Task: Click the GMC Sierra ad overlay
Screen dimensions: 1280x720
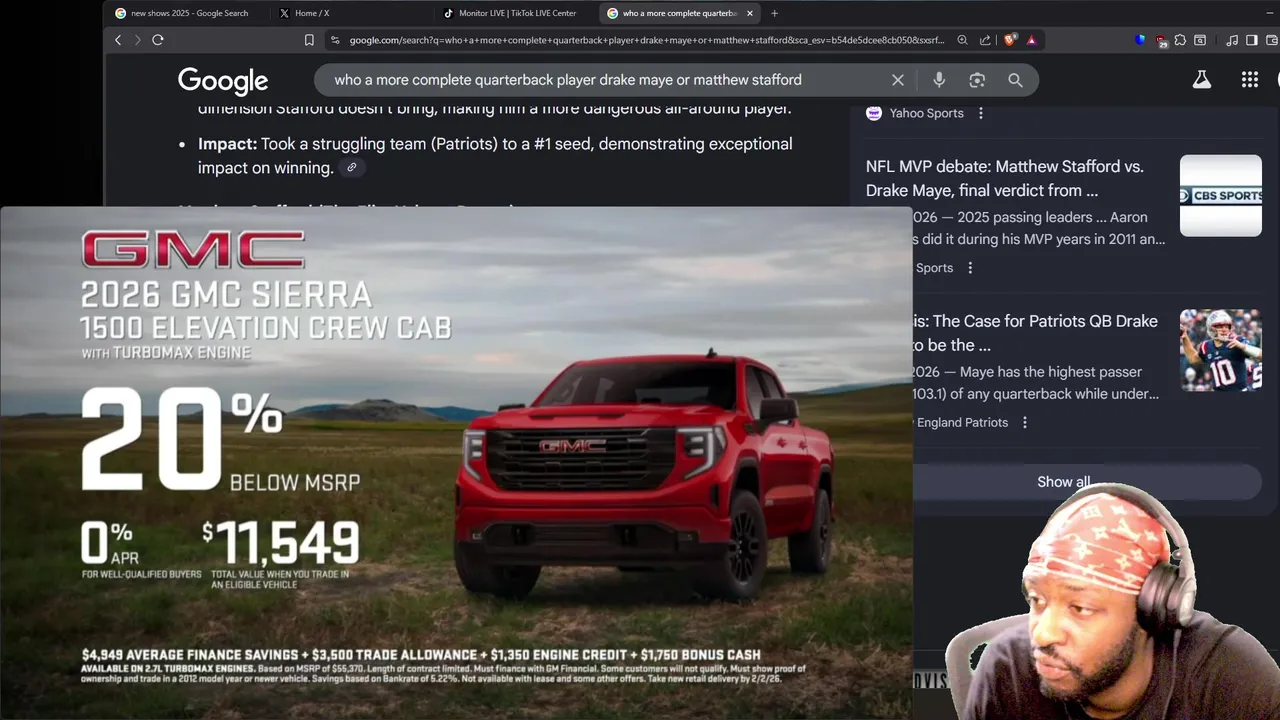Action: click(x=456, y=462)
